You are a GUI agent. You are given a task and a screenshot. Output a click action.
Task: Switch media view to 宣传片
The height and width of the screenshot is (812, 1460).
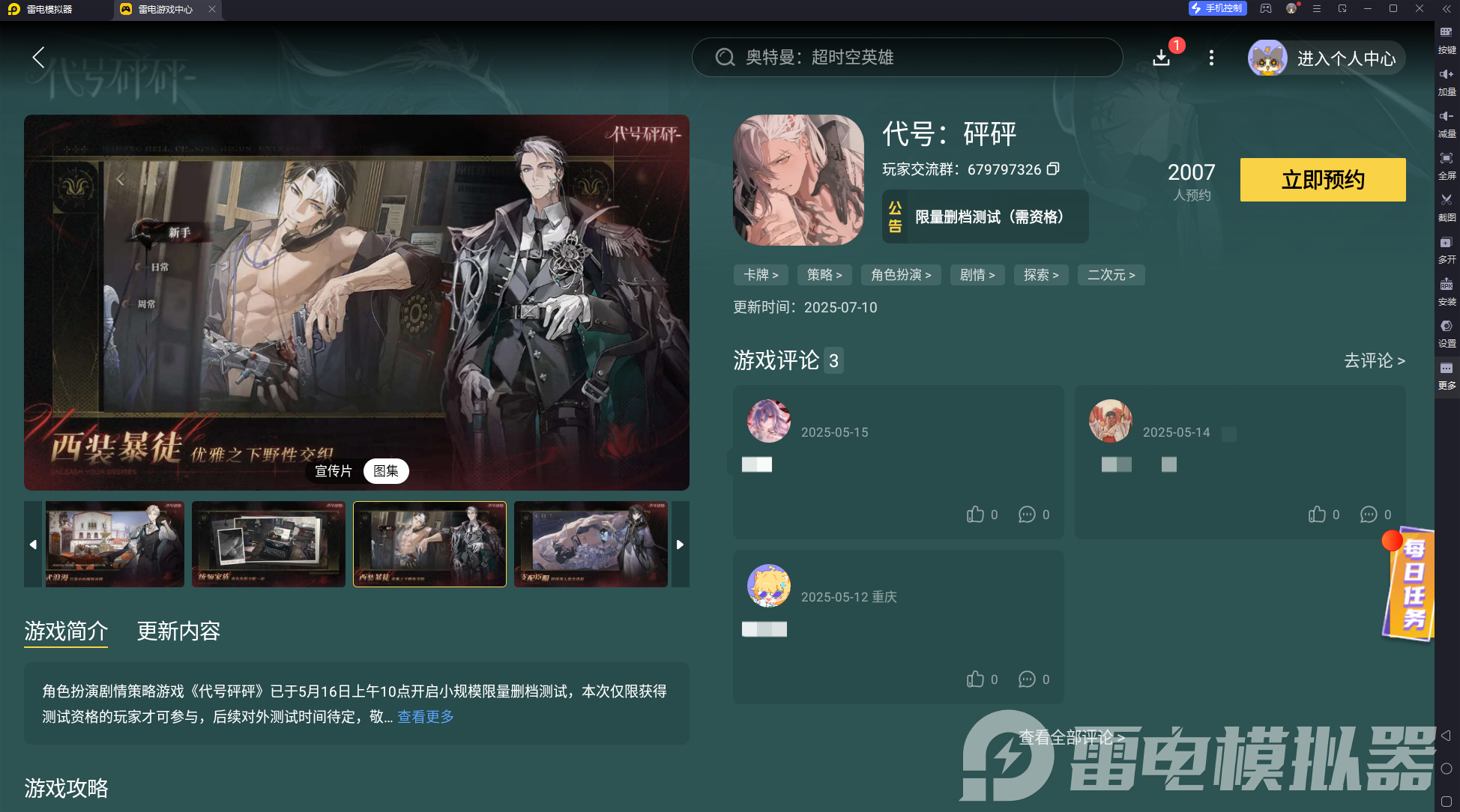coord(334,471)
